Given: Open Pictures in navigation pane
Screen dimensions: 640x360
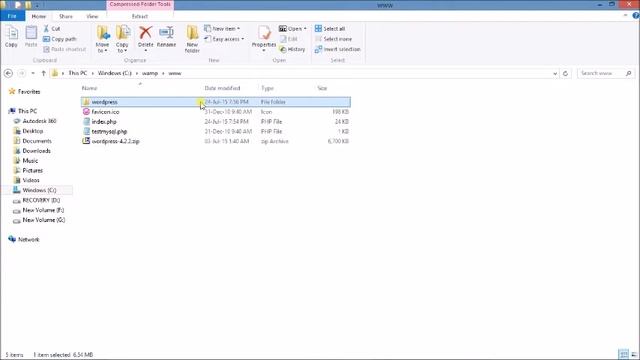Looking at the screenshot, I should click(28, 171).
